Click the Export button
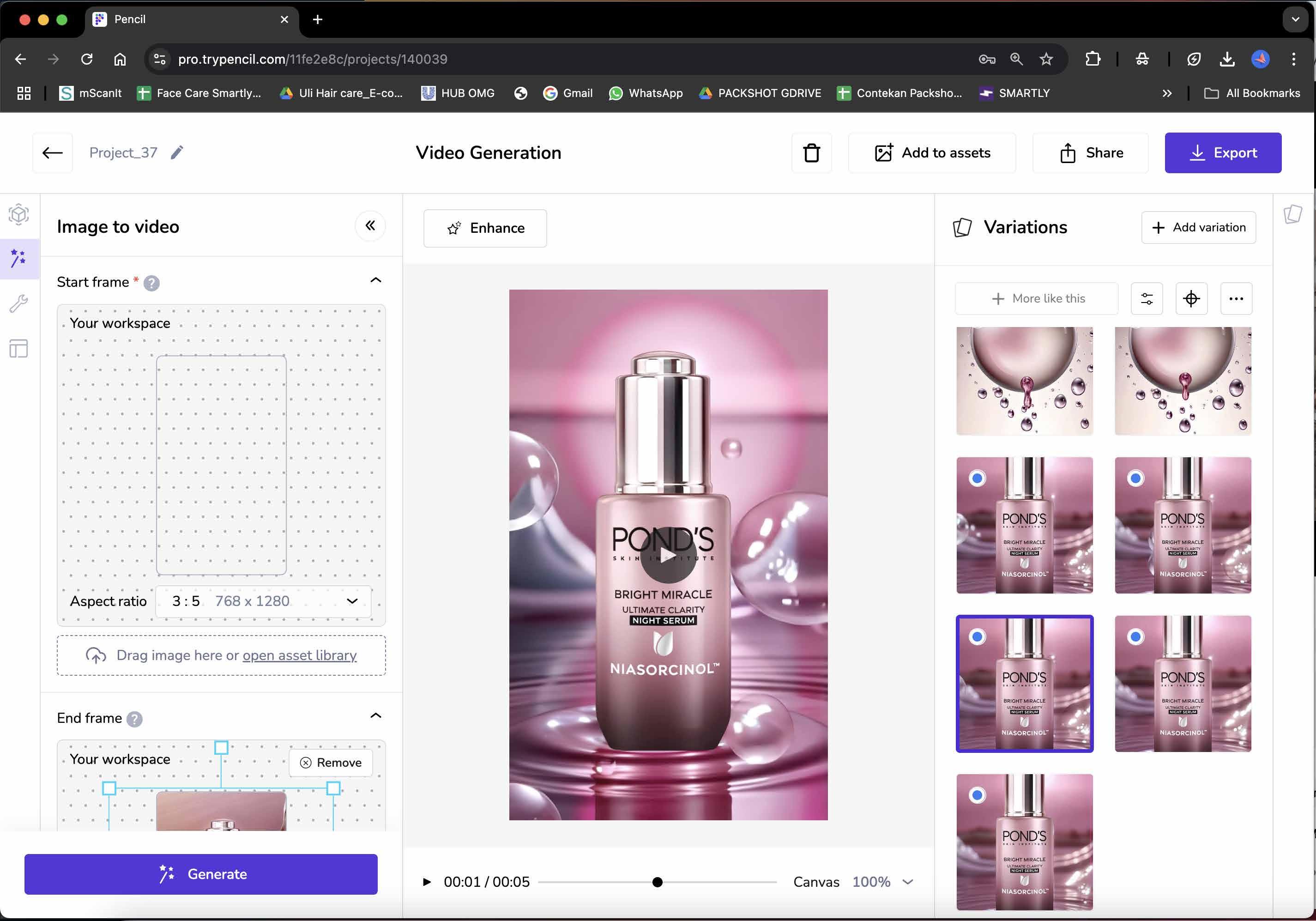This screenshot has height=921, width=1316. pyautogui.click(x=1223, y=153)
